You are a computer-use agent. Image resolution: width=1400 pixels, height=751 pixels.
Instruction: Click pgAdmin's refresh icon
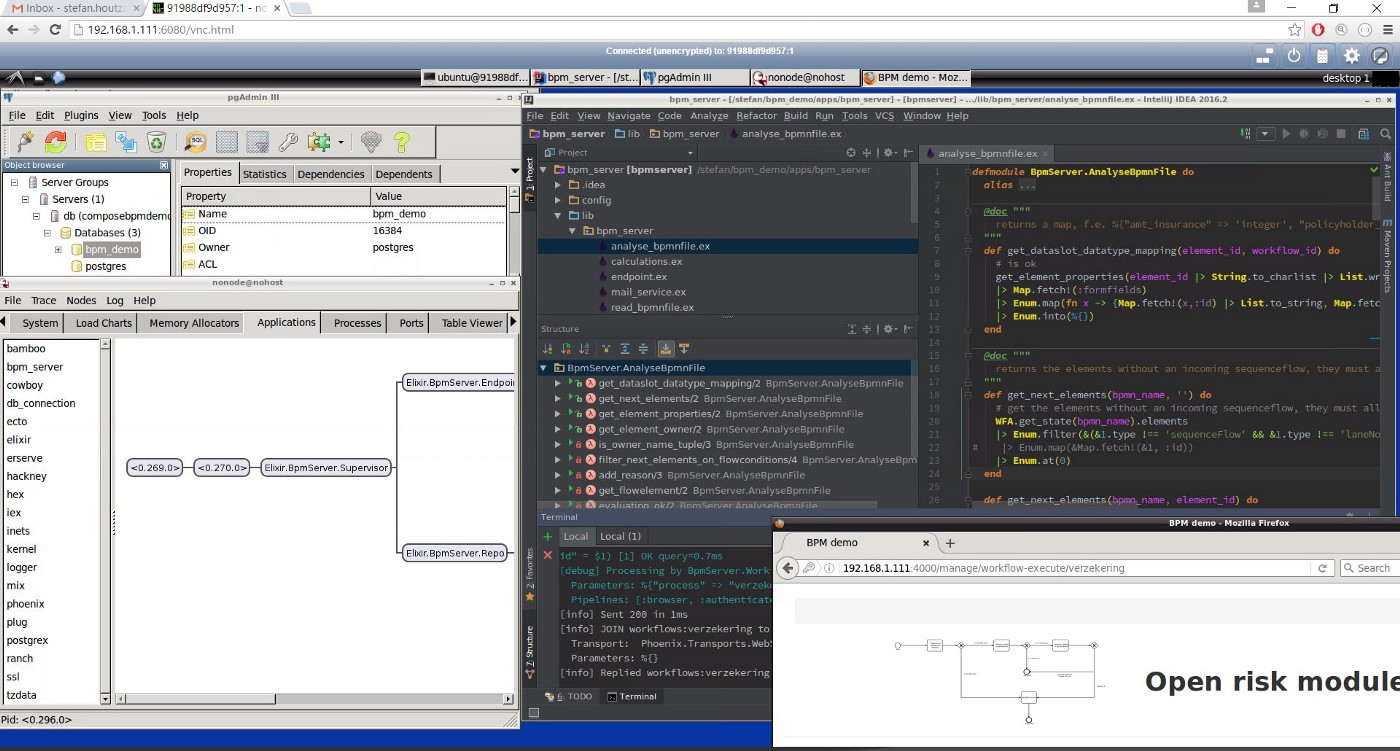click(x=56, y=142)
